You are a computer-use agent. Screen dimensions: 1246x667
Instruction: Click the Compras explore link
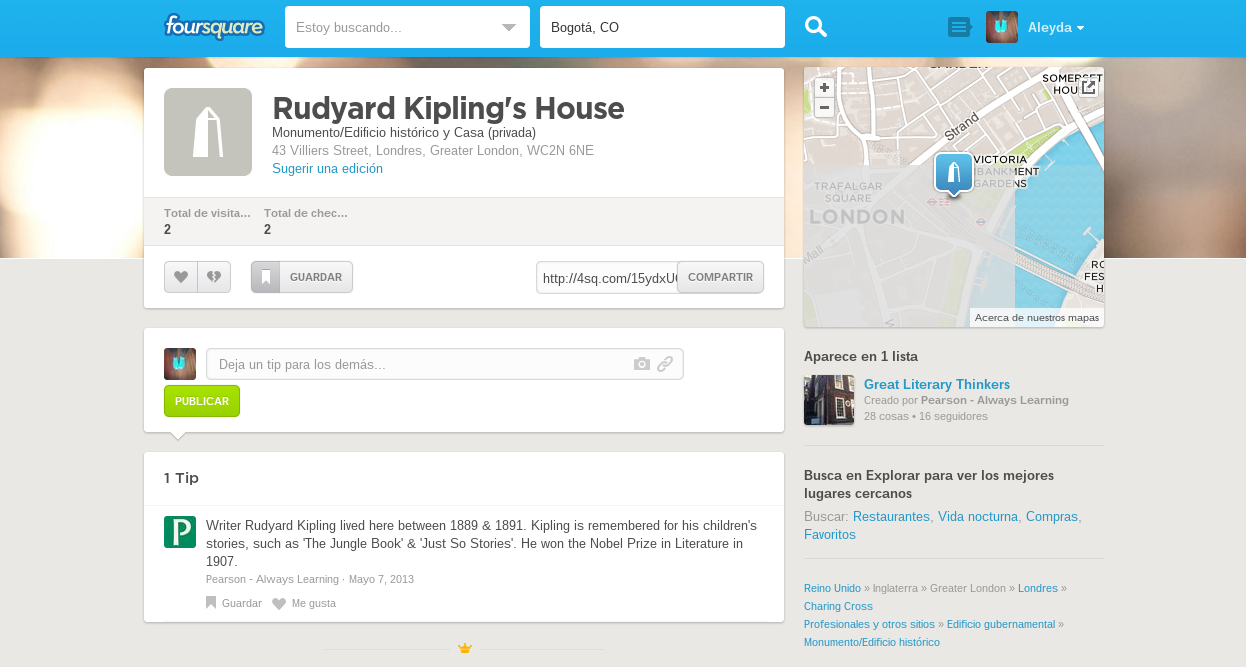1052,517
